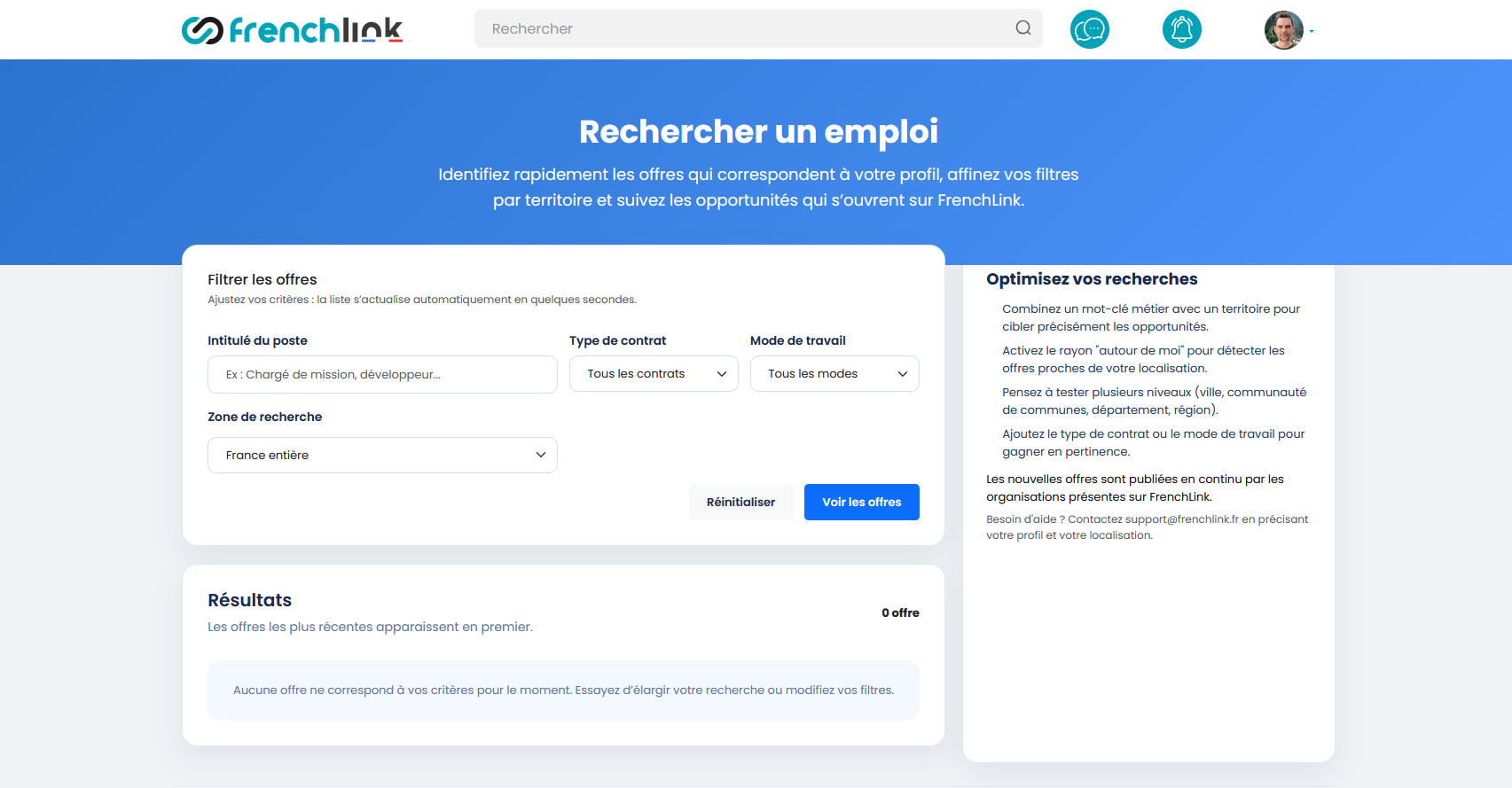Expand the France entière zone dropdown
Screen dimensions: 1512x788
(382, 456)
